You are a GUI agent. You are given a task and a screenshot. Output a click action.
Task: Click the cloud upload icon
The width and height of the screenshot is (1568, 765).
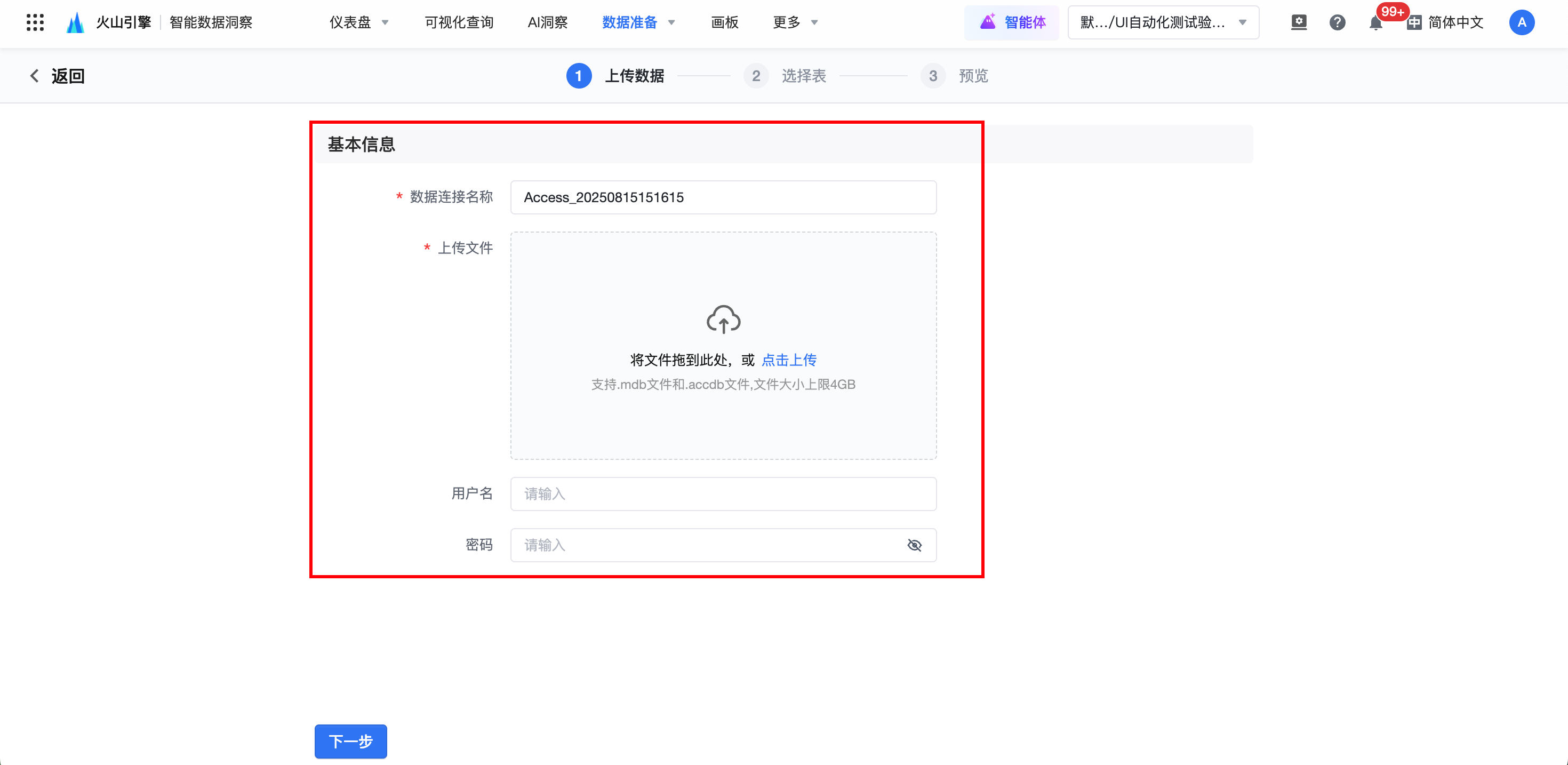tap(723, 319)
